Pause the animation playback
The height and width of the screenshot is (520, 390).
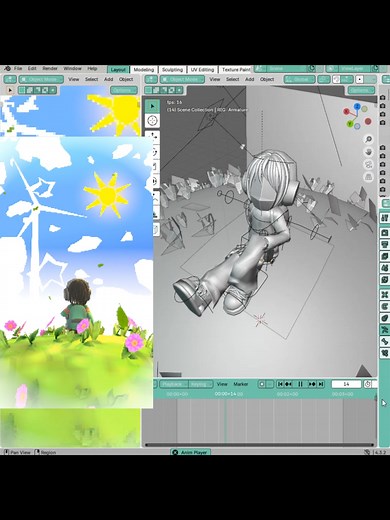click(x=300, y=384)
